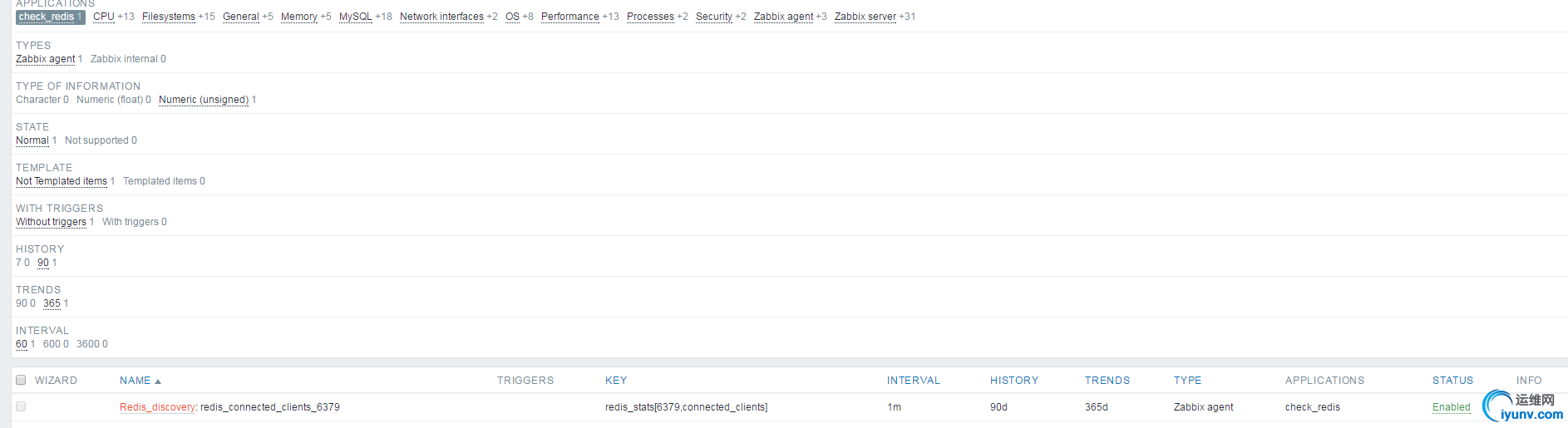Filter items by Security application

pos(714,17)
